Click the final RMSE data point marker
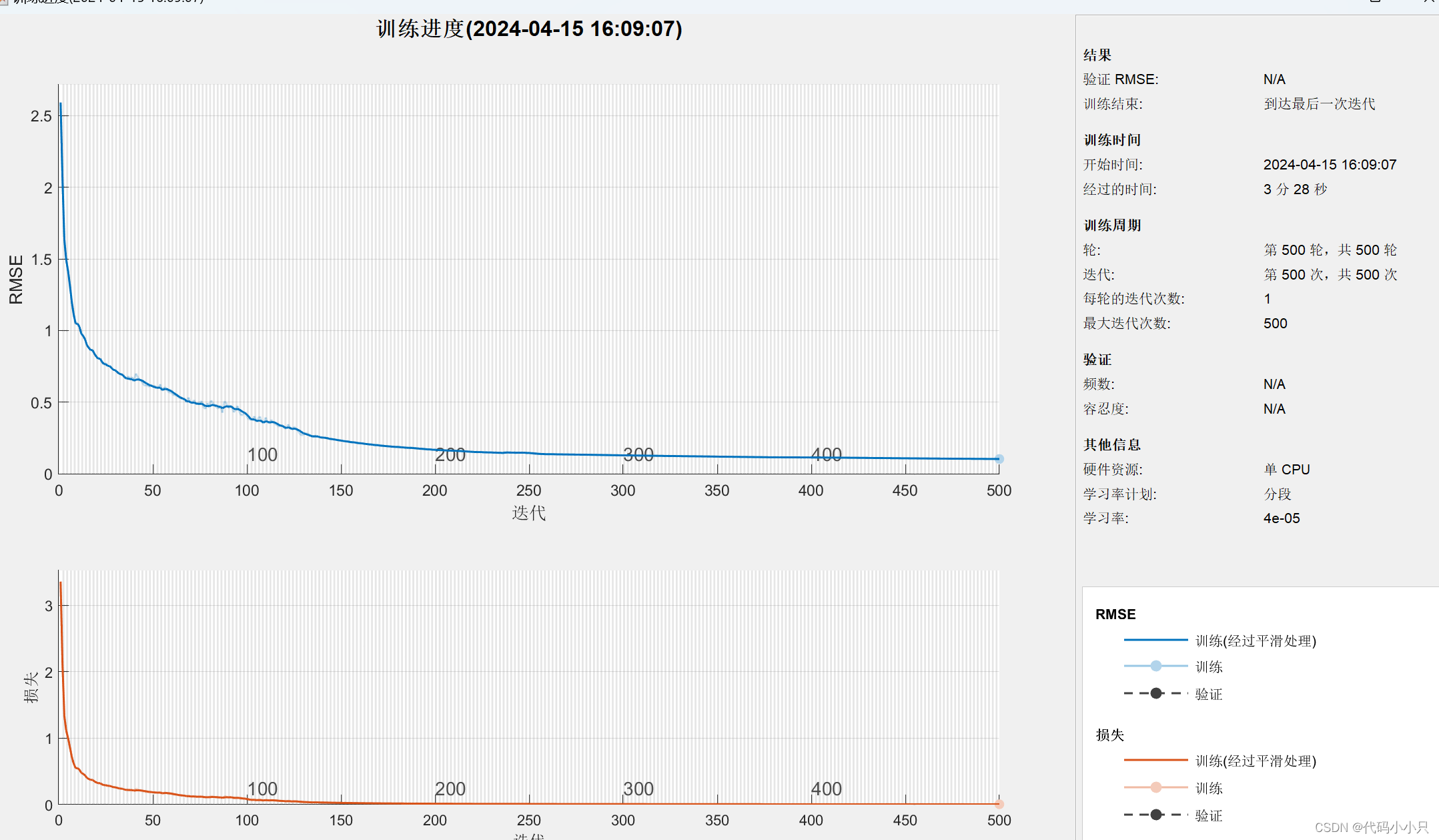1439x840 pixels. tap(999, 459)
